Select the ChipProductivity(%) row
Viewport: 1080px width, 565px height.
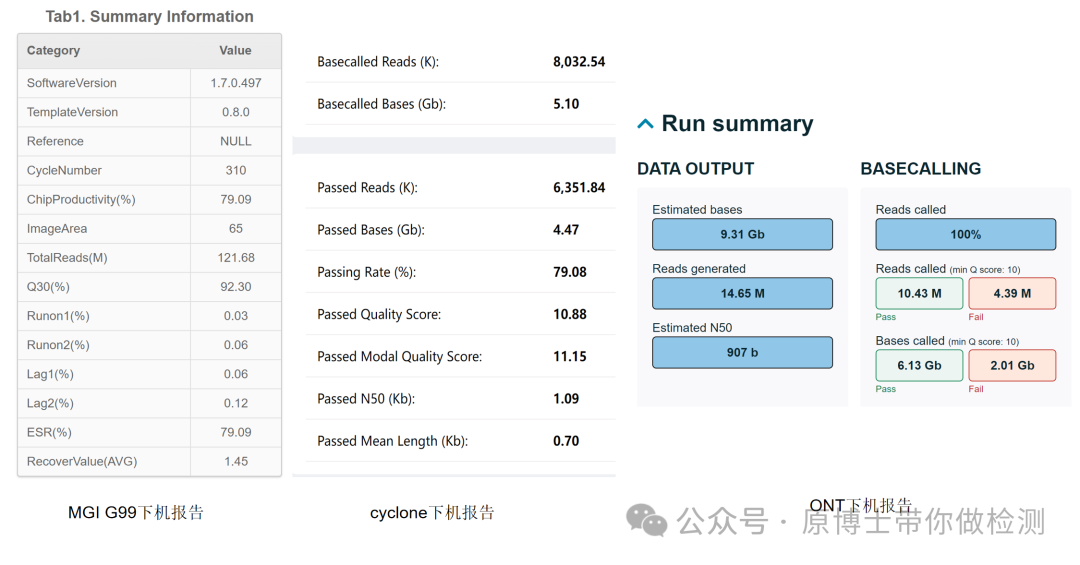(149, 199)
